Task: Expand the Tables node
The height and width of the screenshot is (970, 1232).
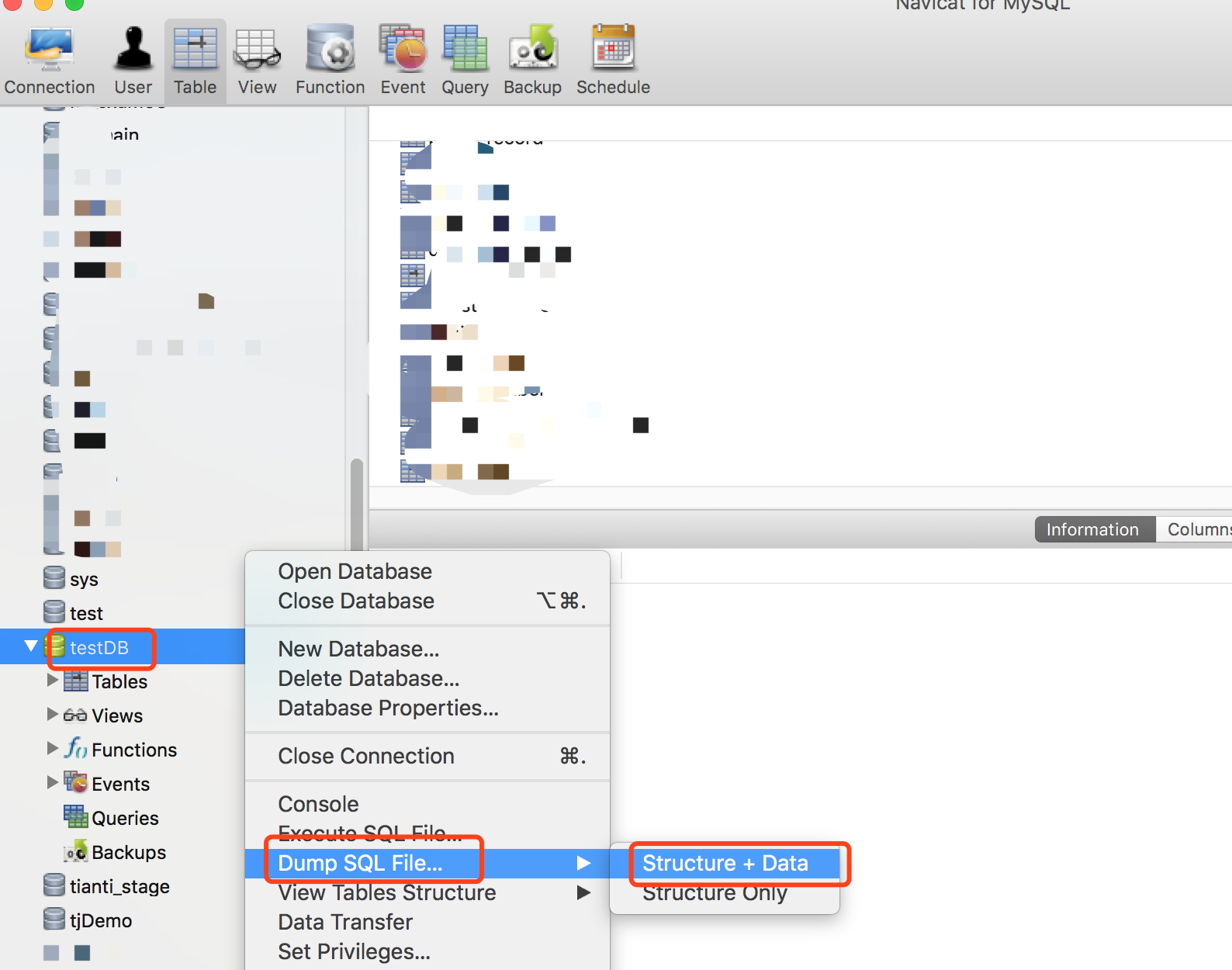Action: 53,680
